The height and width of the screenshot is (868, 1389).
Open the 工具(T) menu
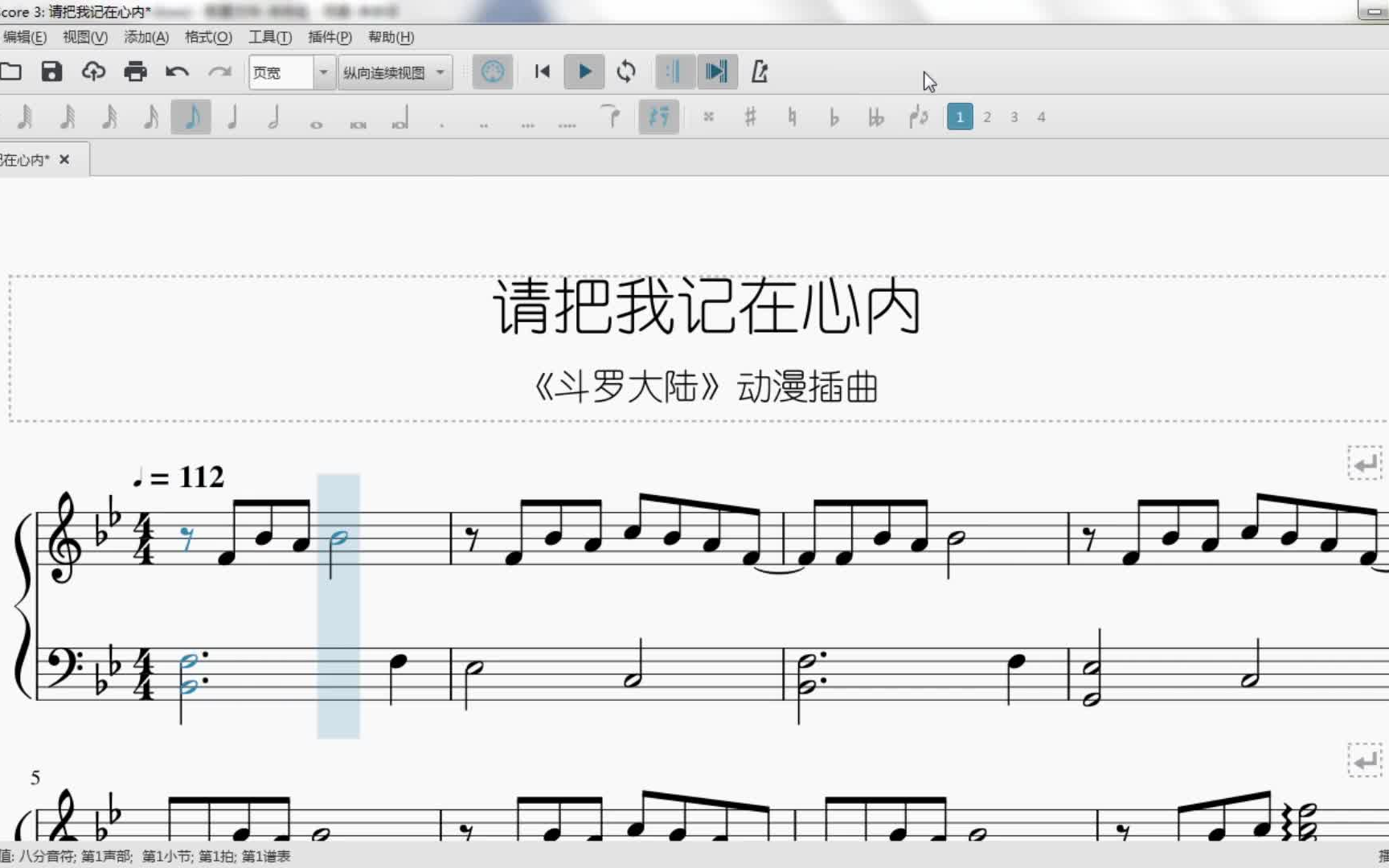[x=270, y=37]
